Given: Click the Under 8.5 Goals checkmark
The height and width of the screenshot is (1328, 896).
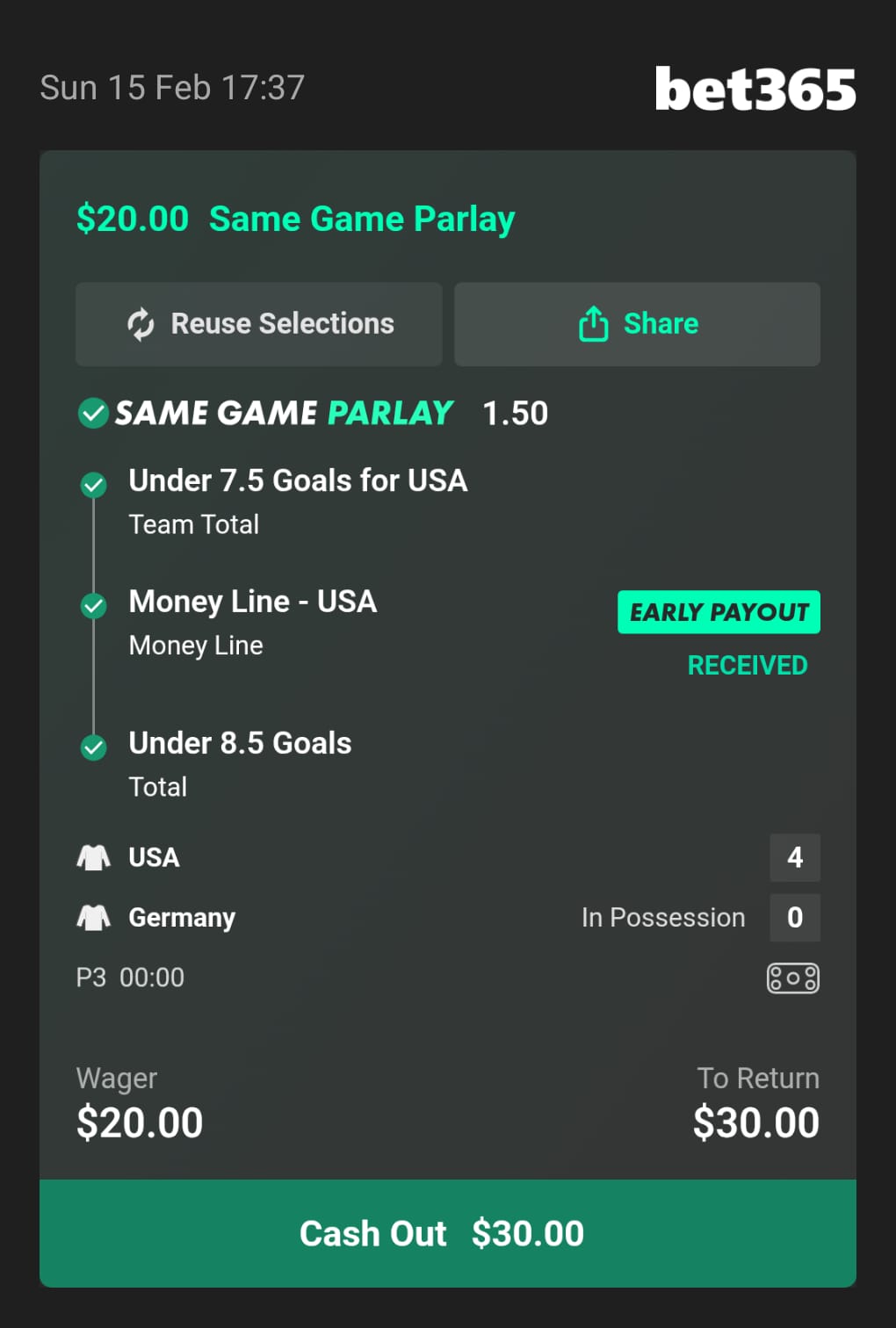Looking at the screenshot, I should pos(93,747).
